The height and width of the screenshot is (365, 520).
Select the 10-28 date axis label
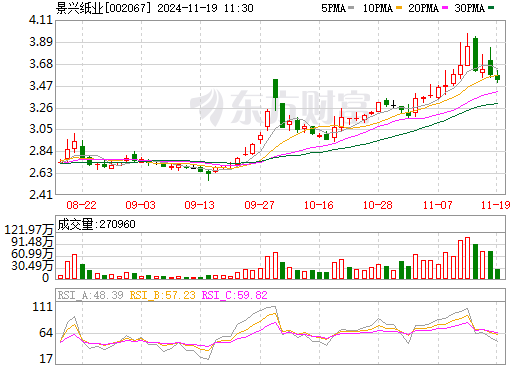pyautogui.click(x=378, y=205)
